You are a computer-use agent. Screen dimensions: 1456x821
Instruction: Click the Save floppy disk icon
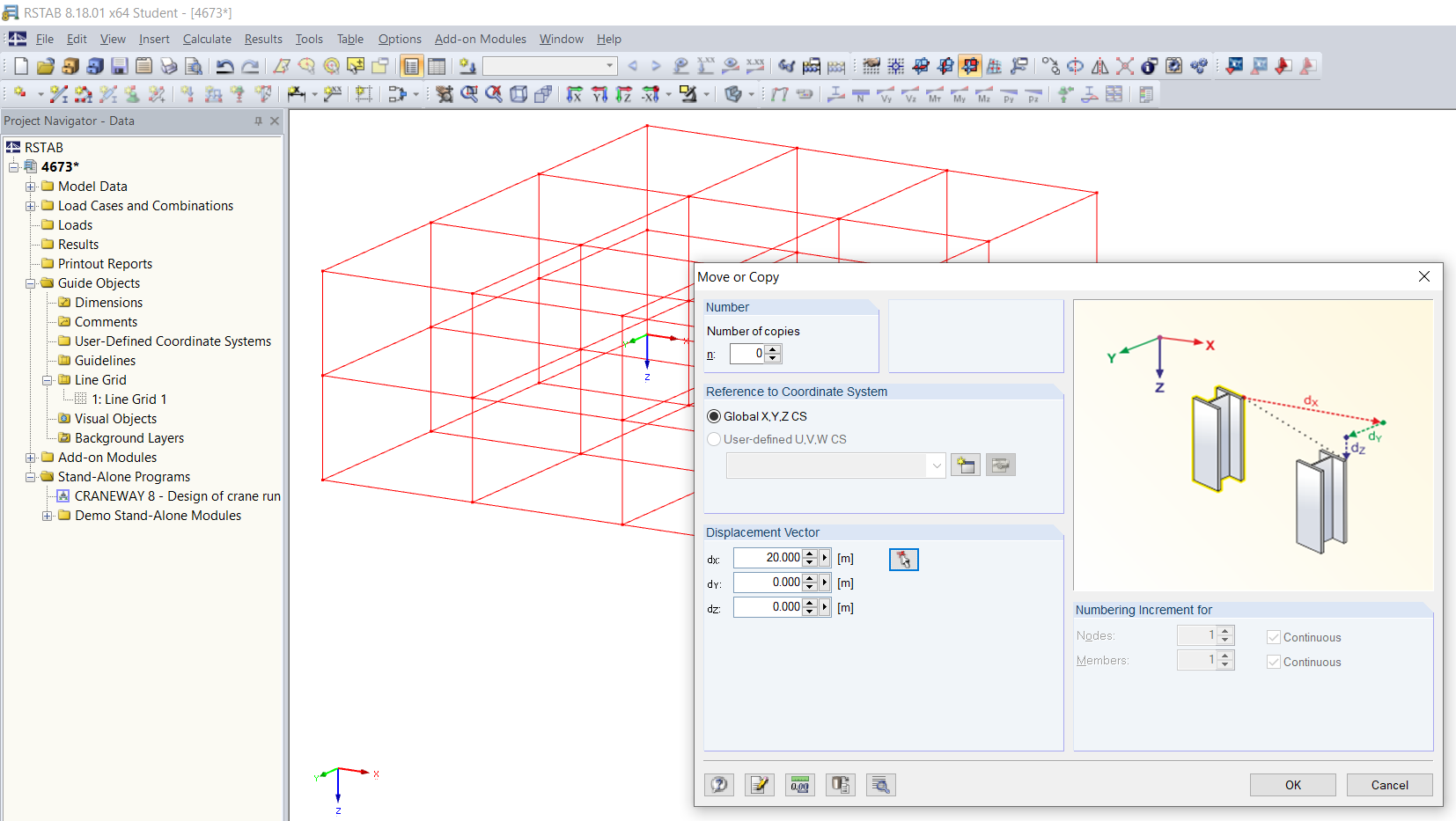[x=120, y=66]
